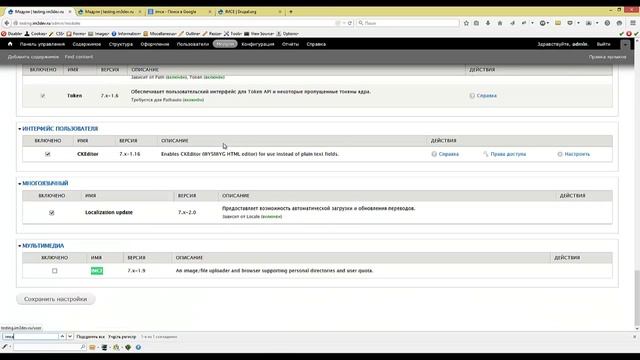Open the Структура admin menu item
This screenshot has height=360, width=640.
point(121,44)
